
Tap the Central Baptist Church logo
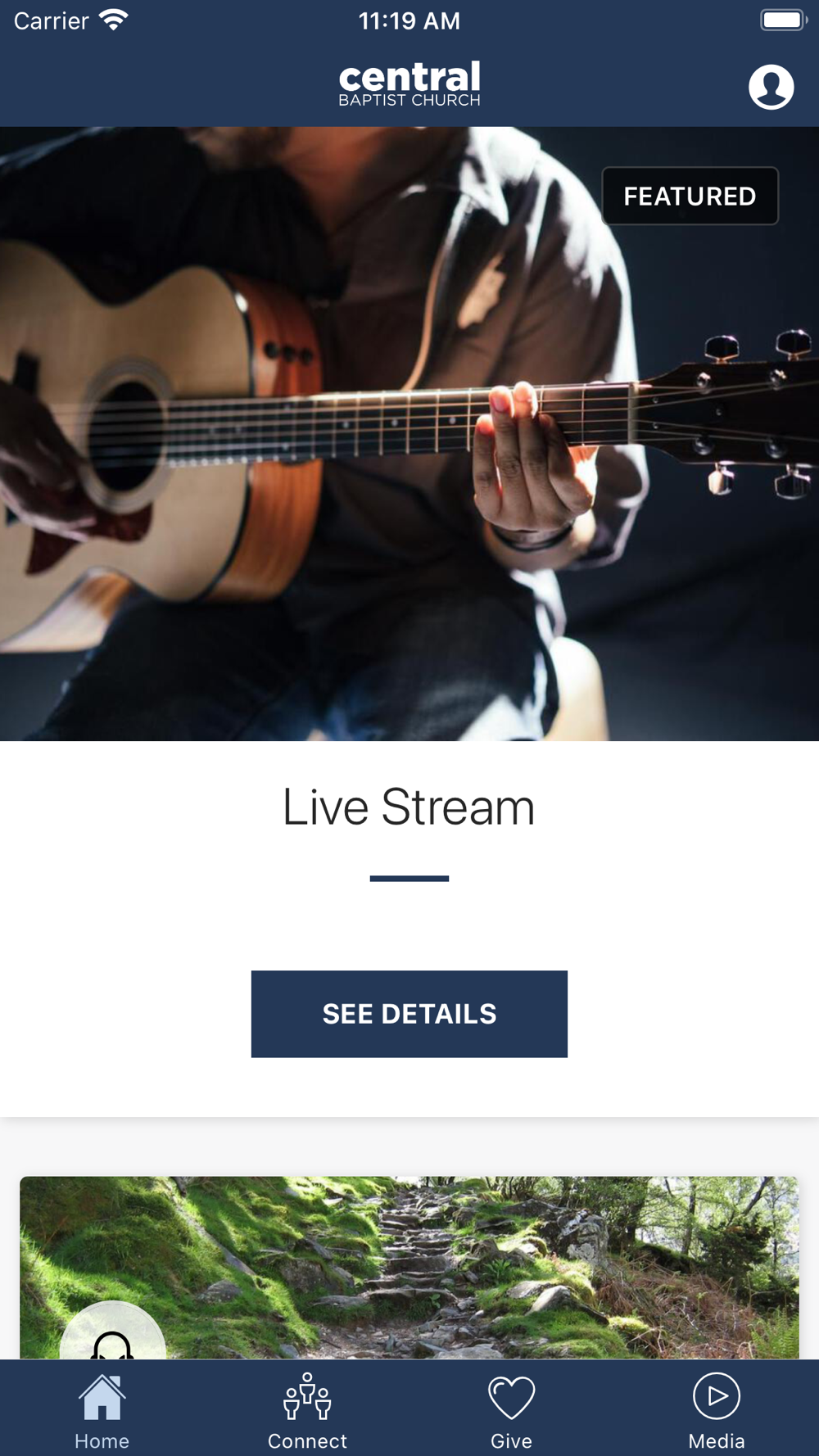[409, 84]
